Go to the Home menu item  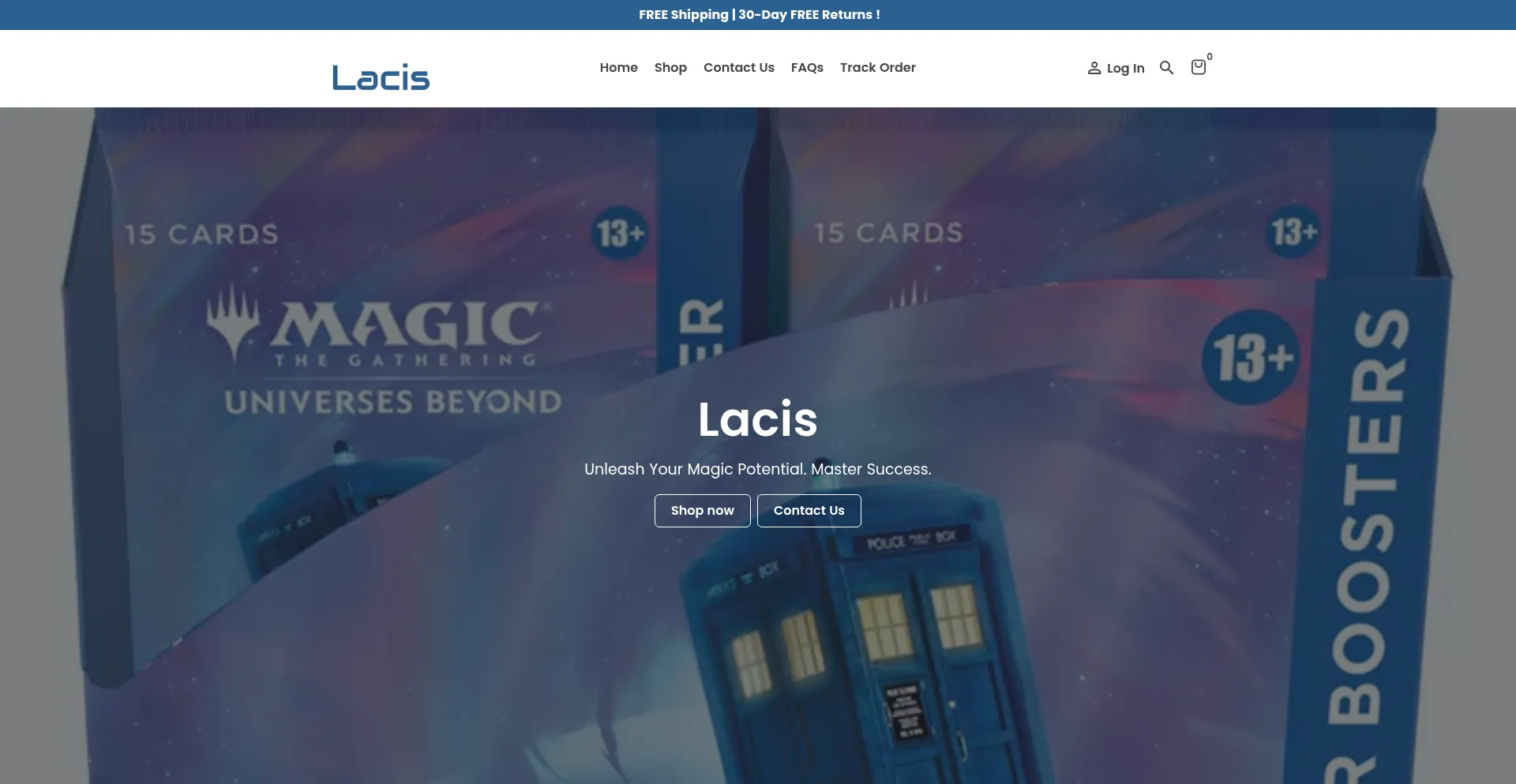point(618,67)
